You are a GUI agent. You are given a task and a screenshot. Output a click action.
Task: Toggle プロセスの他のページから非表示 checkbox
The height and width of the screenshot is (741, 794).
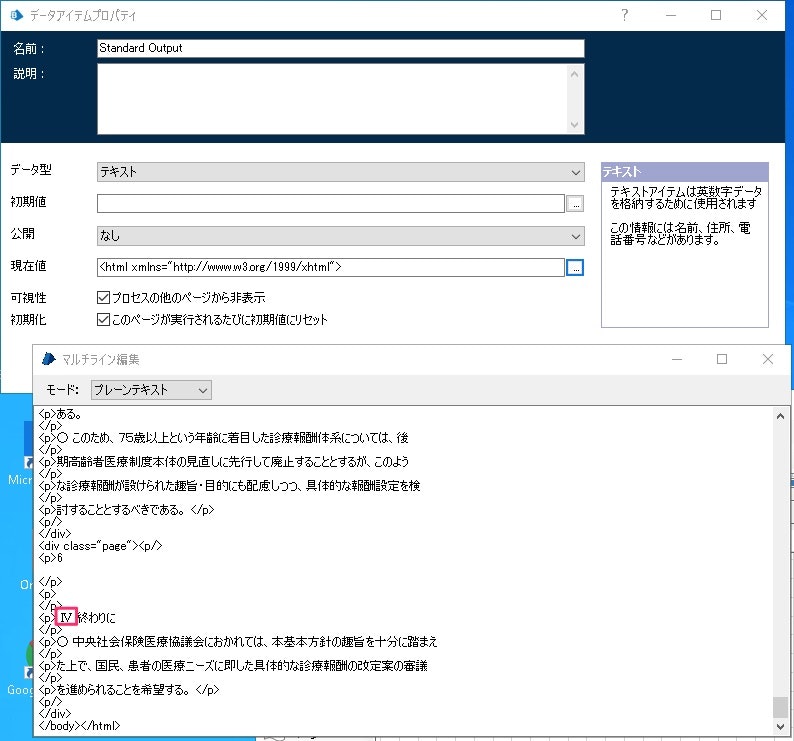point(103,297)
